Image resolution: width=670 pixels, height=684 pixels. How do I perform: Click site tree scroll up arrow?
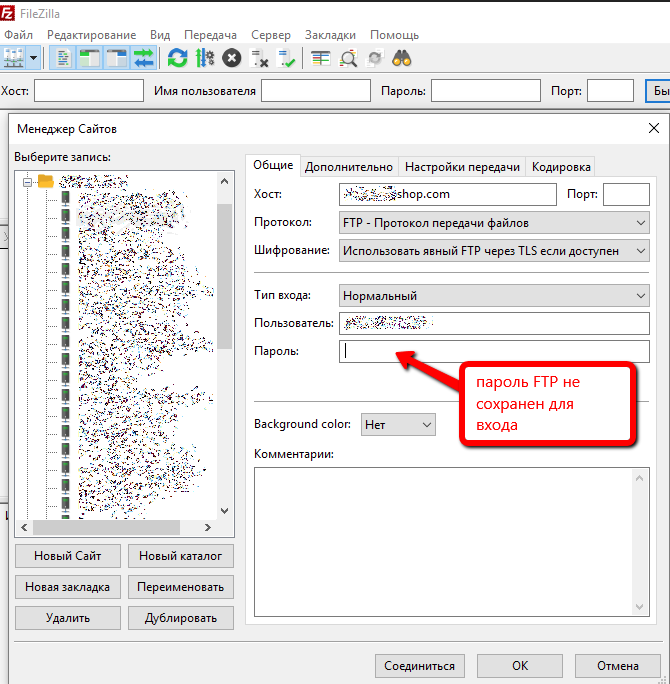pyautogui.click(x=224, y=181)
